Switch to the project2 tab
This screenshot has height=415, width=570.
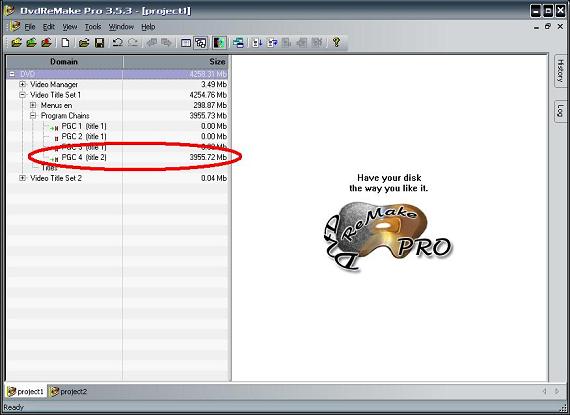pyautogui.click(x=69, y=392)
